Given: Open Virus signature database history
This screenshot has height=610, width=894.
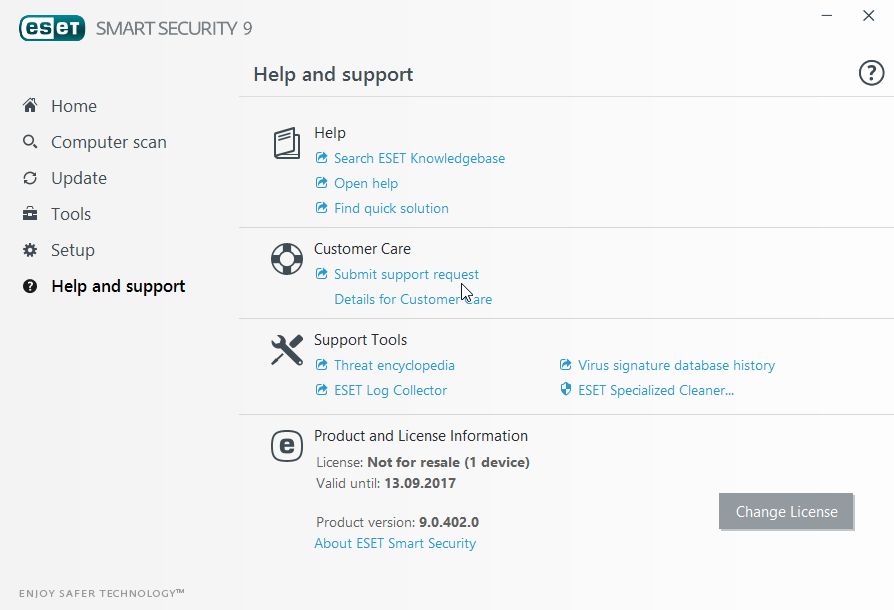Looking at the screenshot, I should [676, 365].
